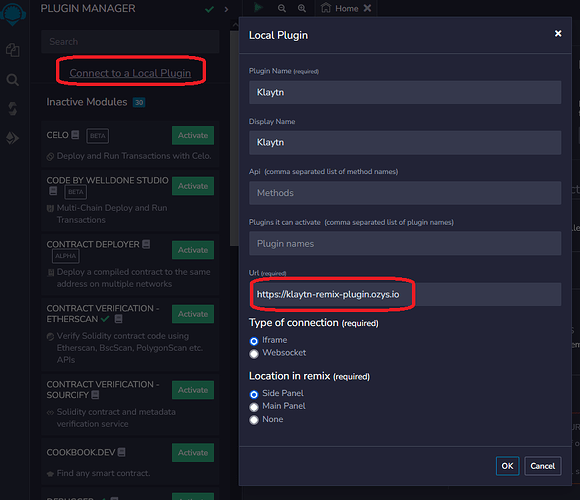The width and height of the screenshot is (580, 500).
Task: Activate Contract Verification Etherscan plugin
Action: pos(193,314)
